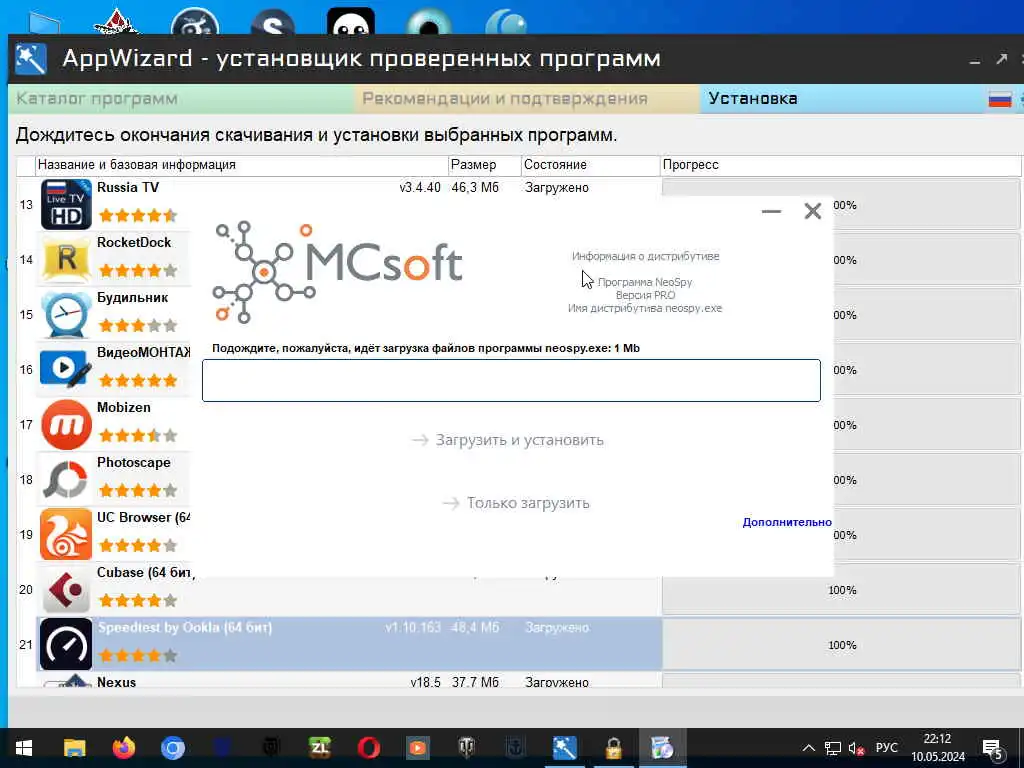
Task: Open the Дополнительно link
Action: point(787,522)
